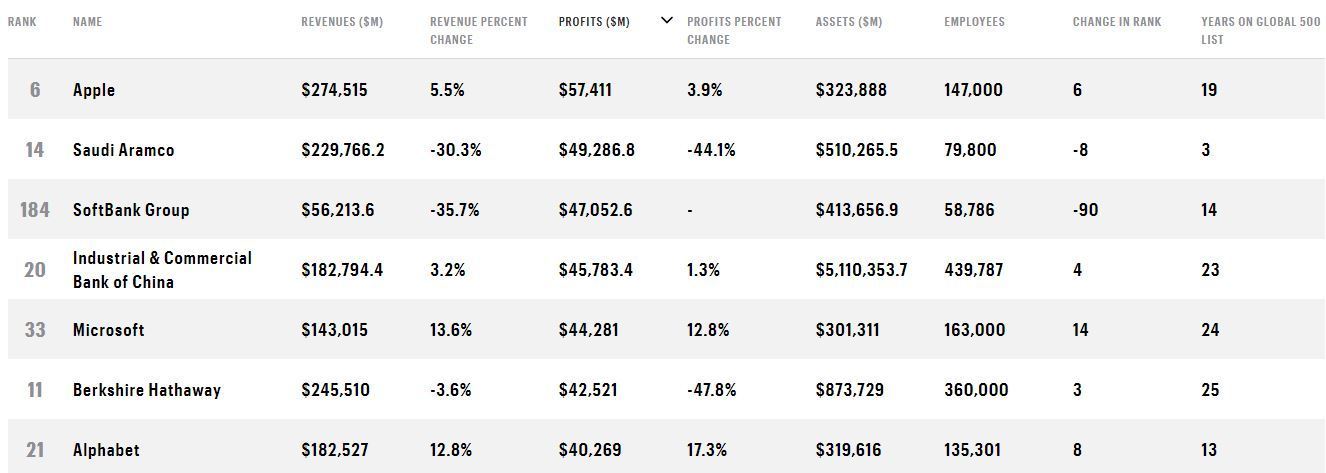
Task: Open the SoftBank Group company link
Action: 131,210
